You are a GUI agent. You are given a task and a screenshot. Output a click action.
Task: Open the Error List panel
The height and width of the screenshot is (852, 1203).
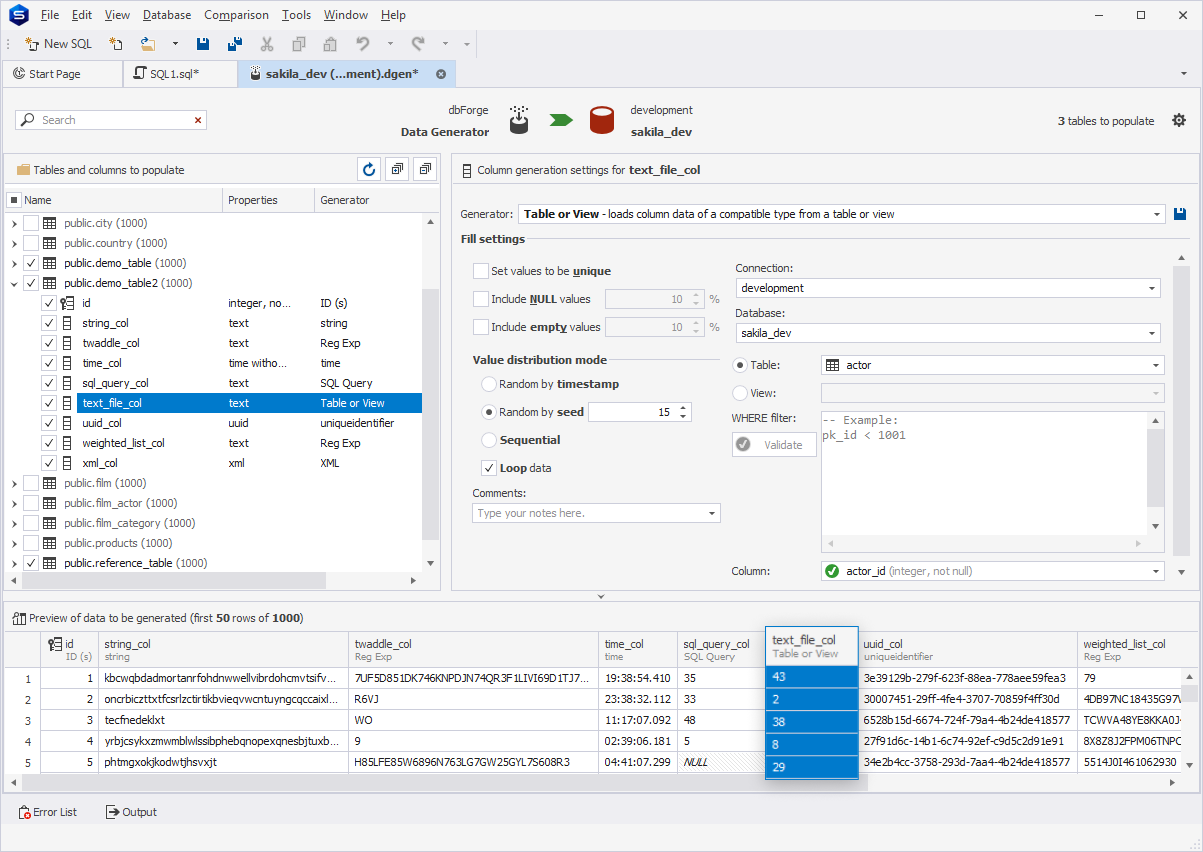(47, 812)
